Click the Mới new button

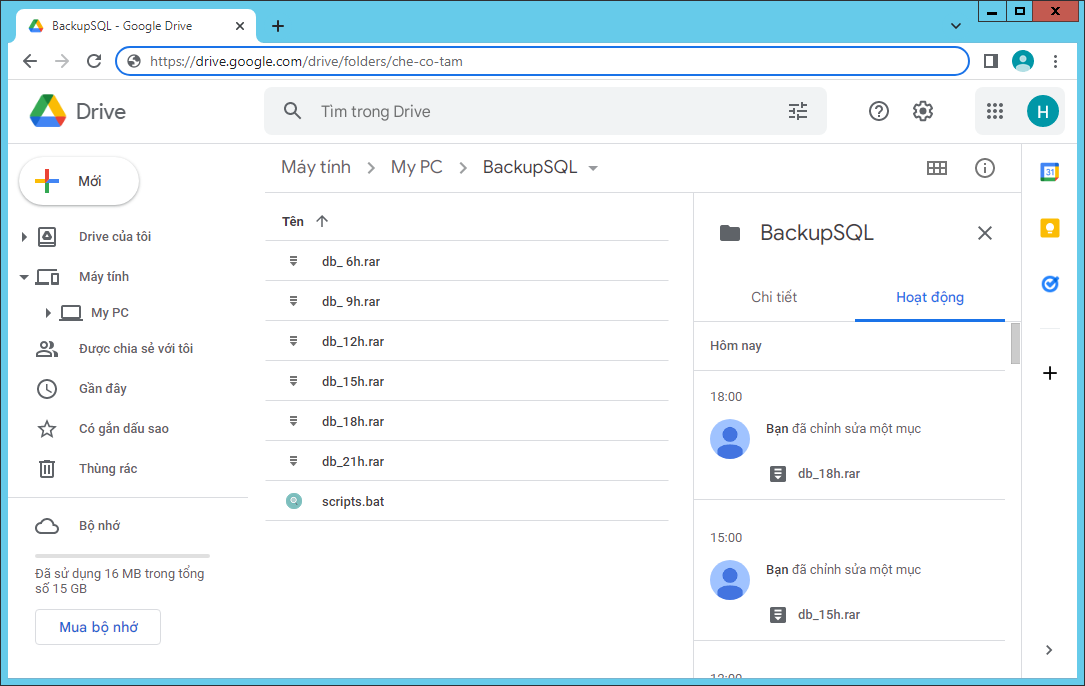coord(79,181)
